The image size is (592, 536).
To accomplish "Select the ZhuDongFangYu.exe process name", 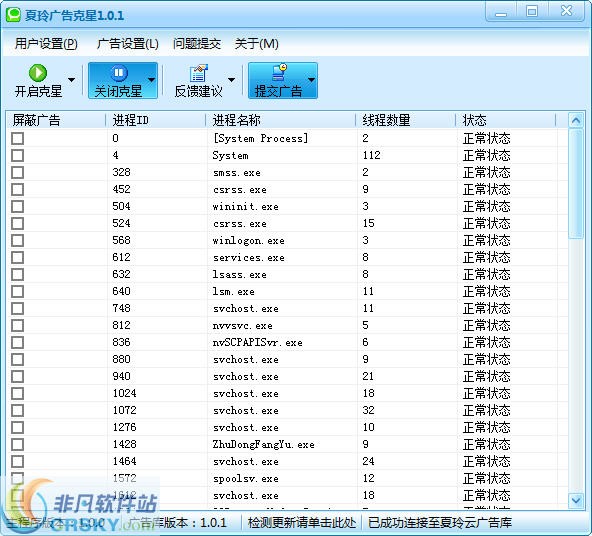I will 264,445.
